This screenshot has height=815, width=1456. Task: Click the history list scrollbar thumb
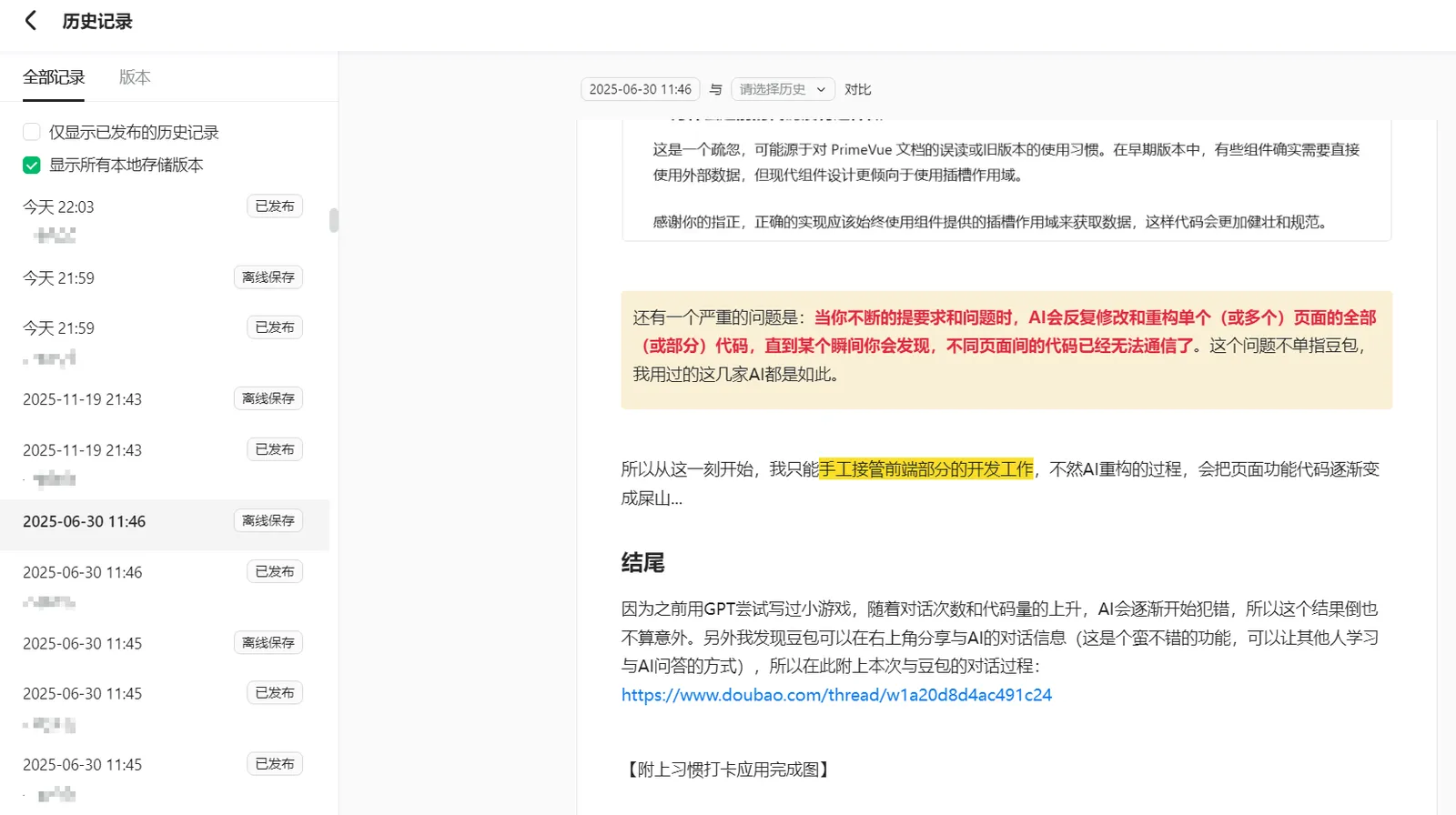(334, 220)
